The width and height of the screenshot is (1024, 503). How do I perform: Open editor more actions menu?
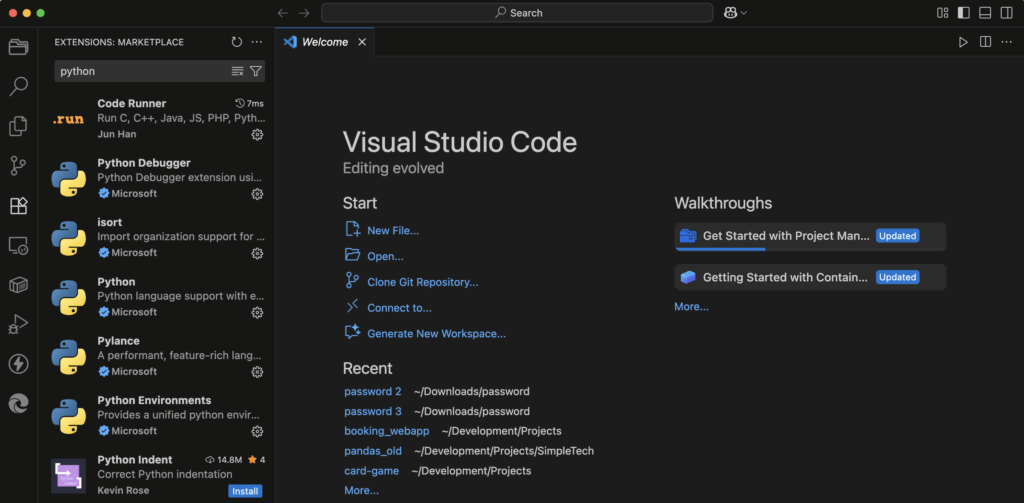(x=1006, y=42)
